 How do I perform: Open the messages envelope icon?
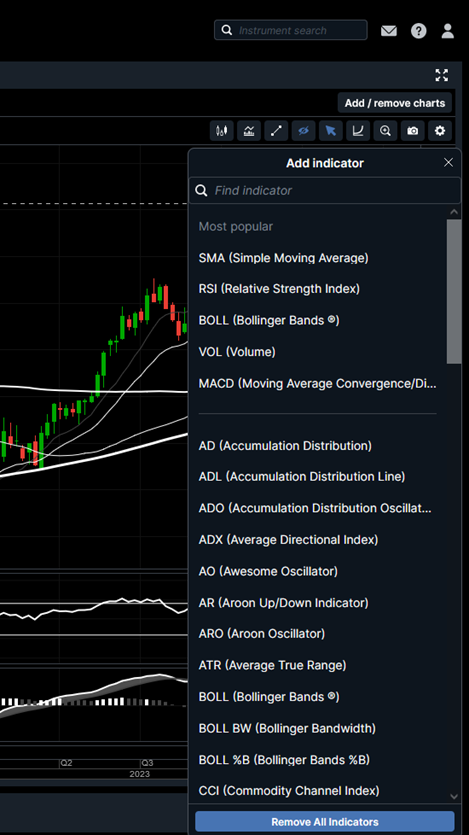389,31
